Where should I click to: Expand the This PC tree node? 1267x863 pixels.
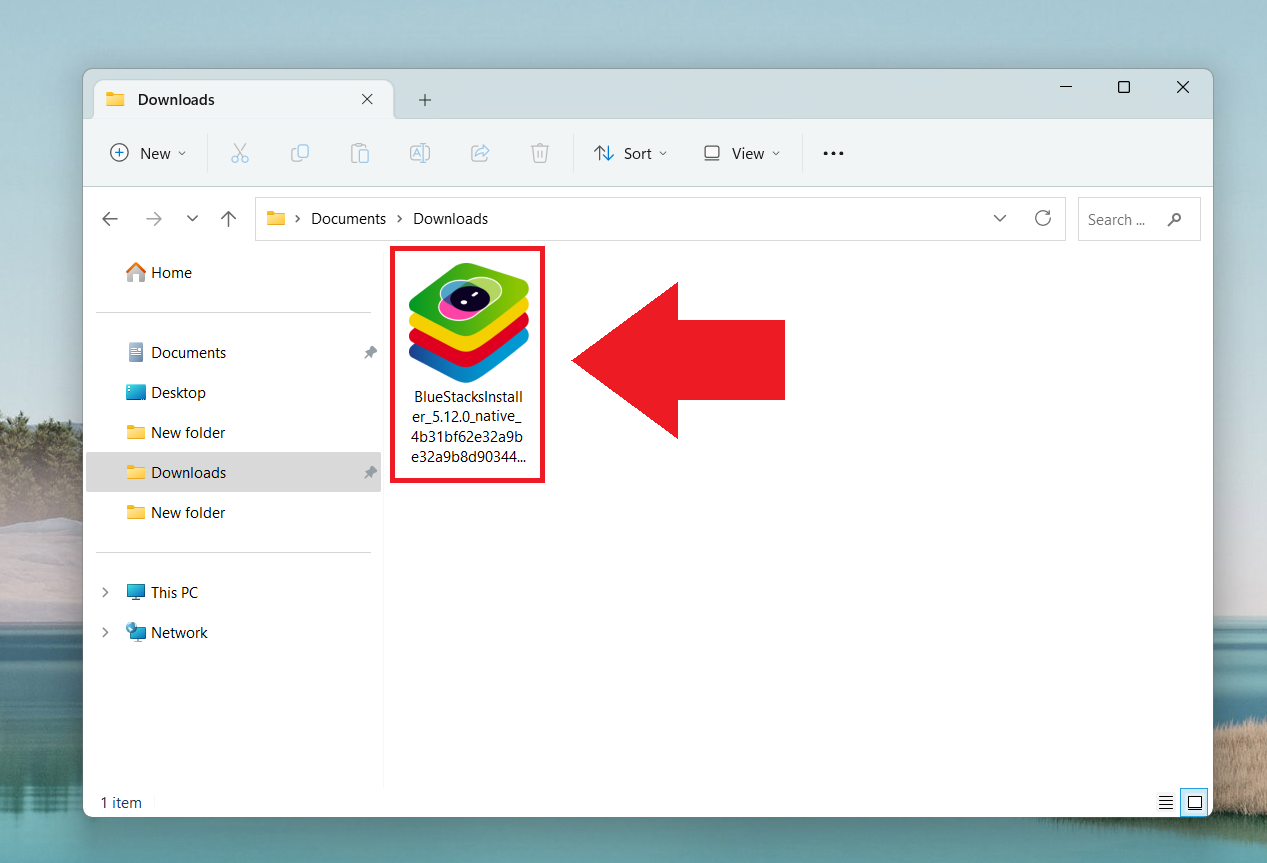[x=105, y=593]
